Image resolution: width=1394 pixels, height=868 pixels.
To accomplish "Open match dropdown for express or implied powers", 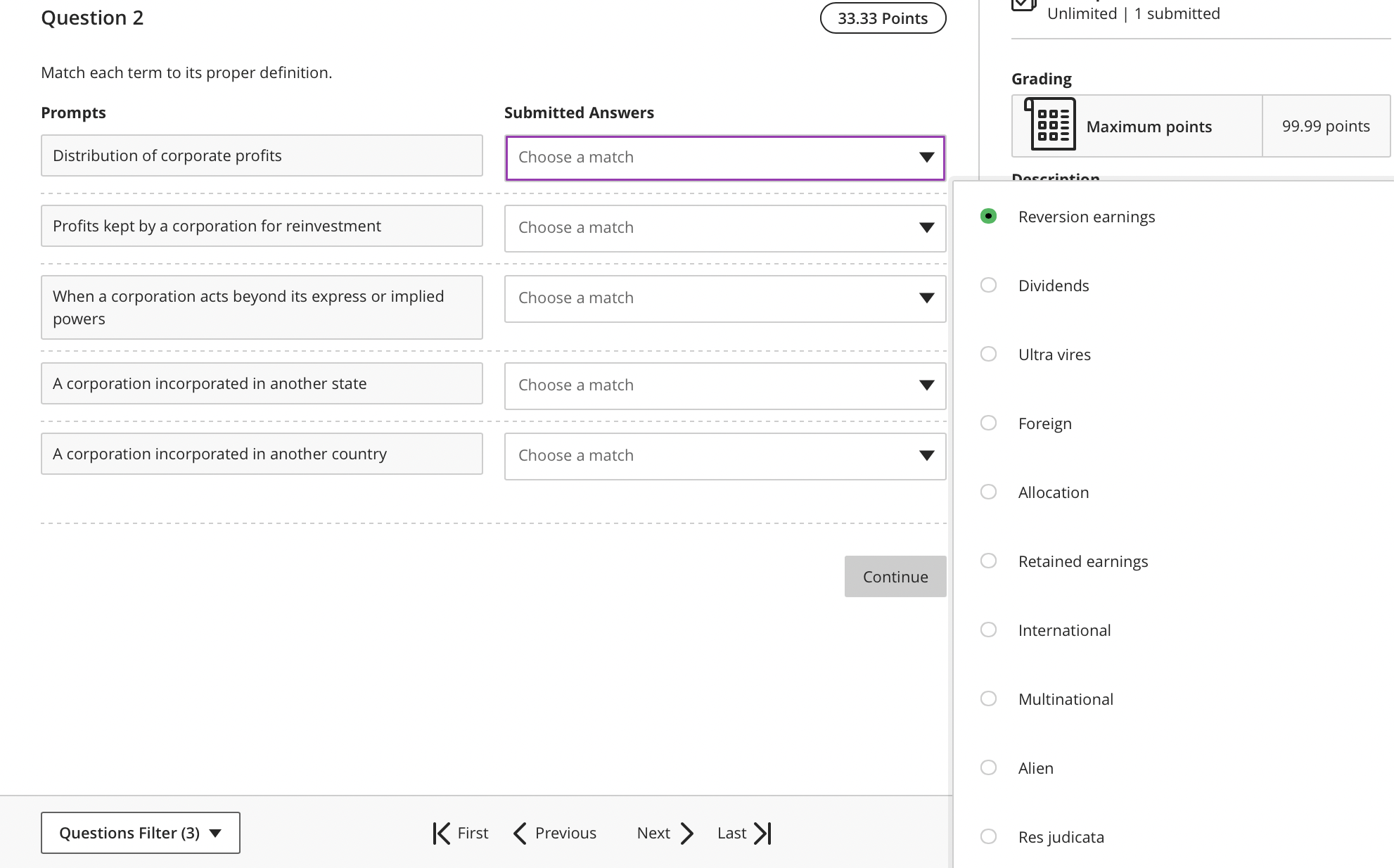I will point(724,298).
